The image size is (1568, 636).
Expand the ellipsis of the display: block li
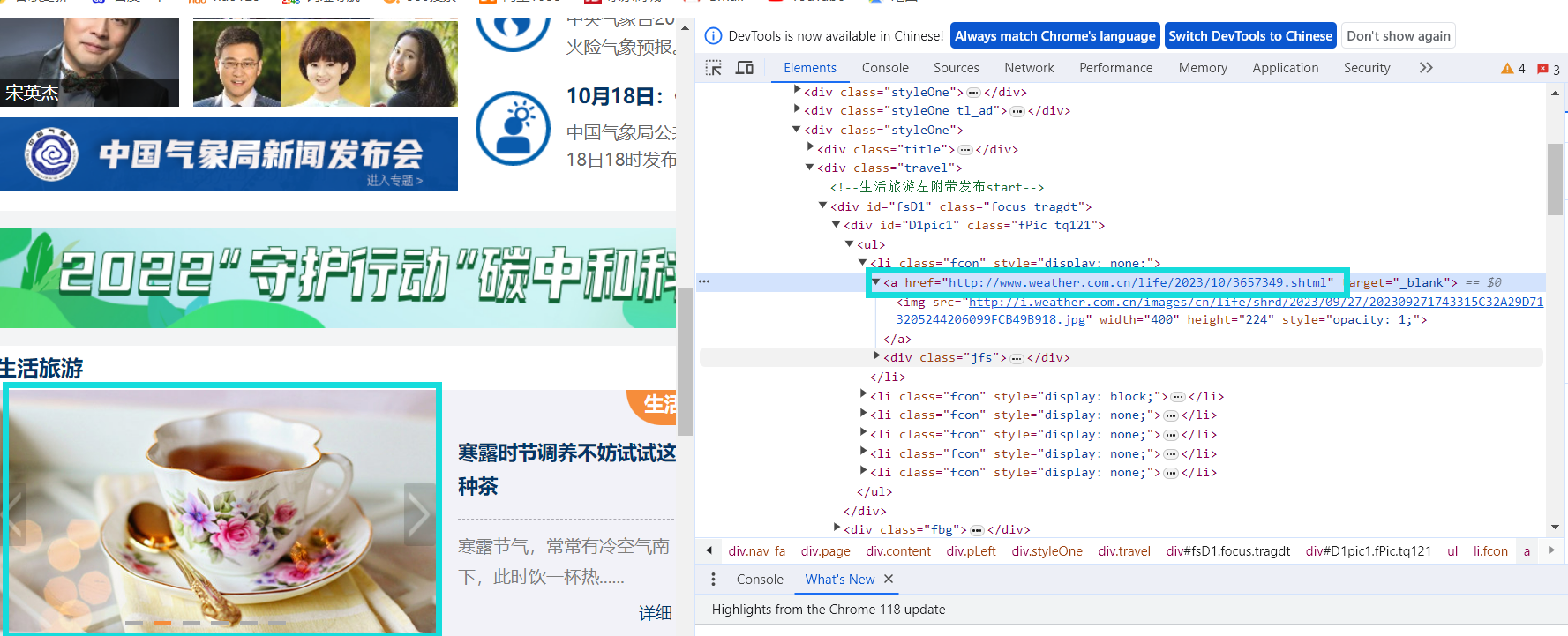coord(1178,397)
